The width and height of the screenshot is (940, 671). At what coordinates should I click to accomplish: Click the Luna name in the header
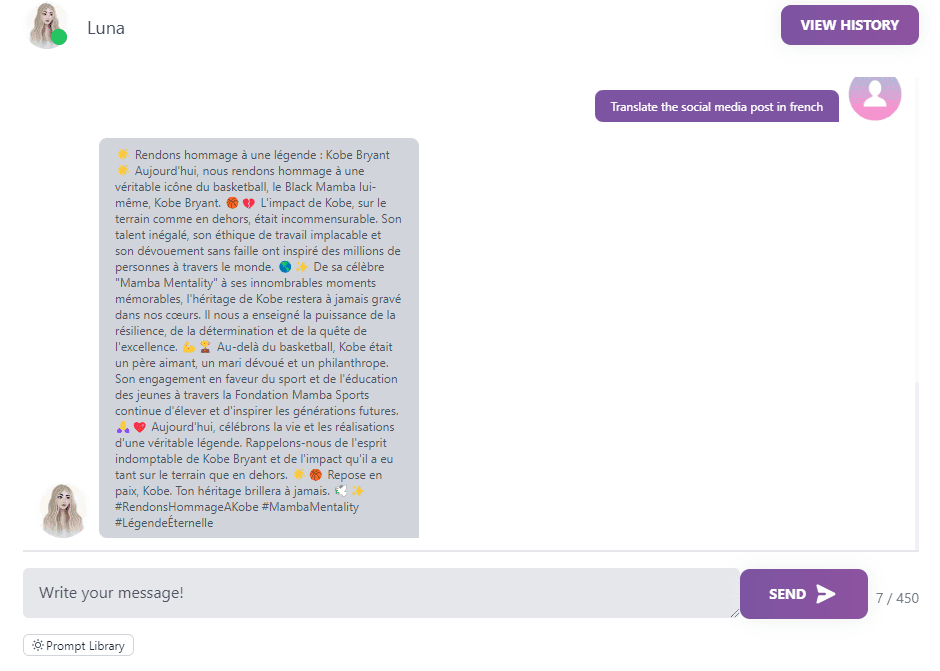click(x=106, y=28)
